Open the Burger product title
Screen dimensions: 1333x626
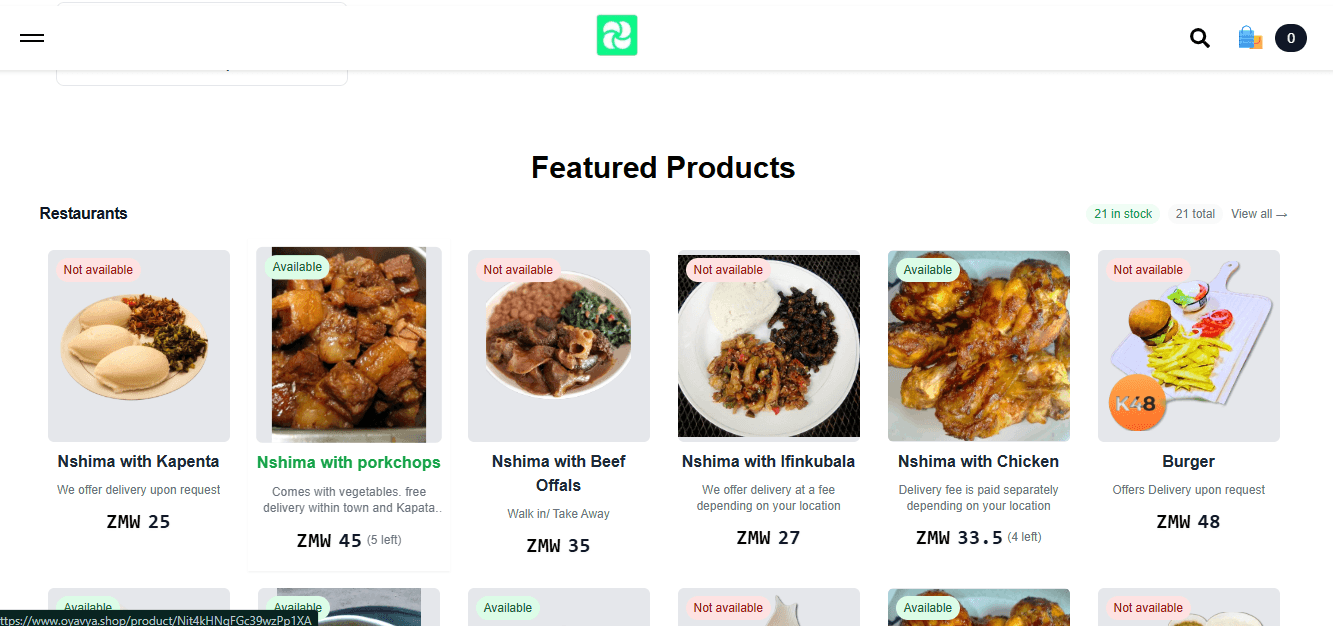click(x=1188, y=462)
